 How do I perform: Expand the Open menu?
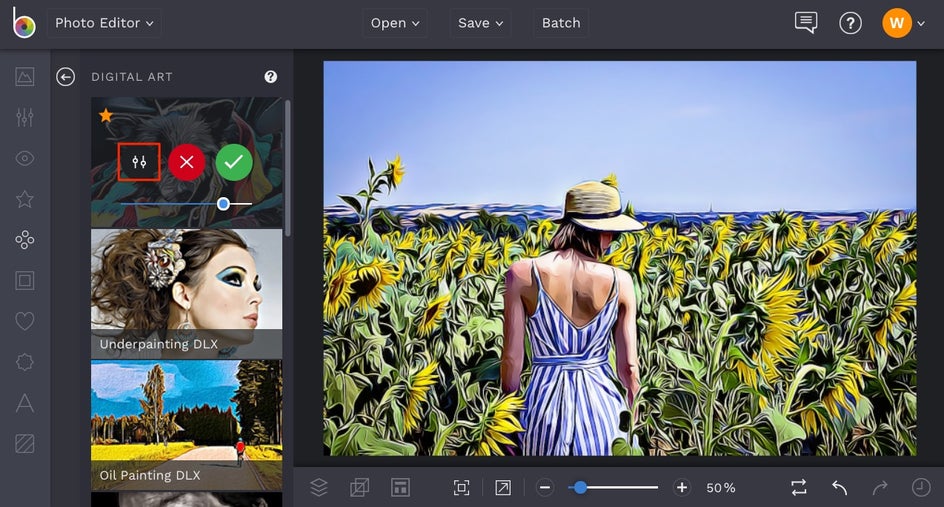395,23
